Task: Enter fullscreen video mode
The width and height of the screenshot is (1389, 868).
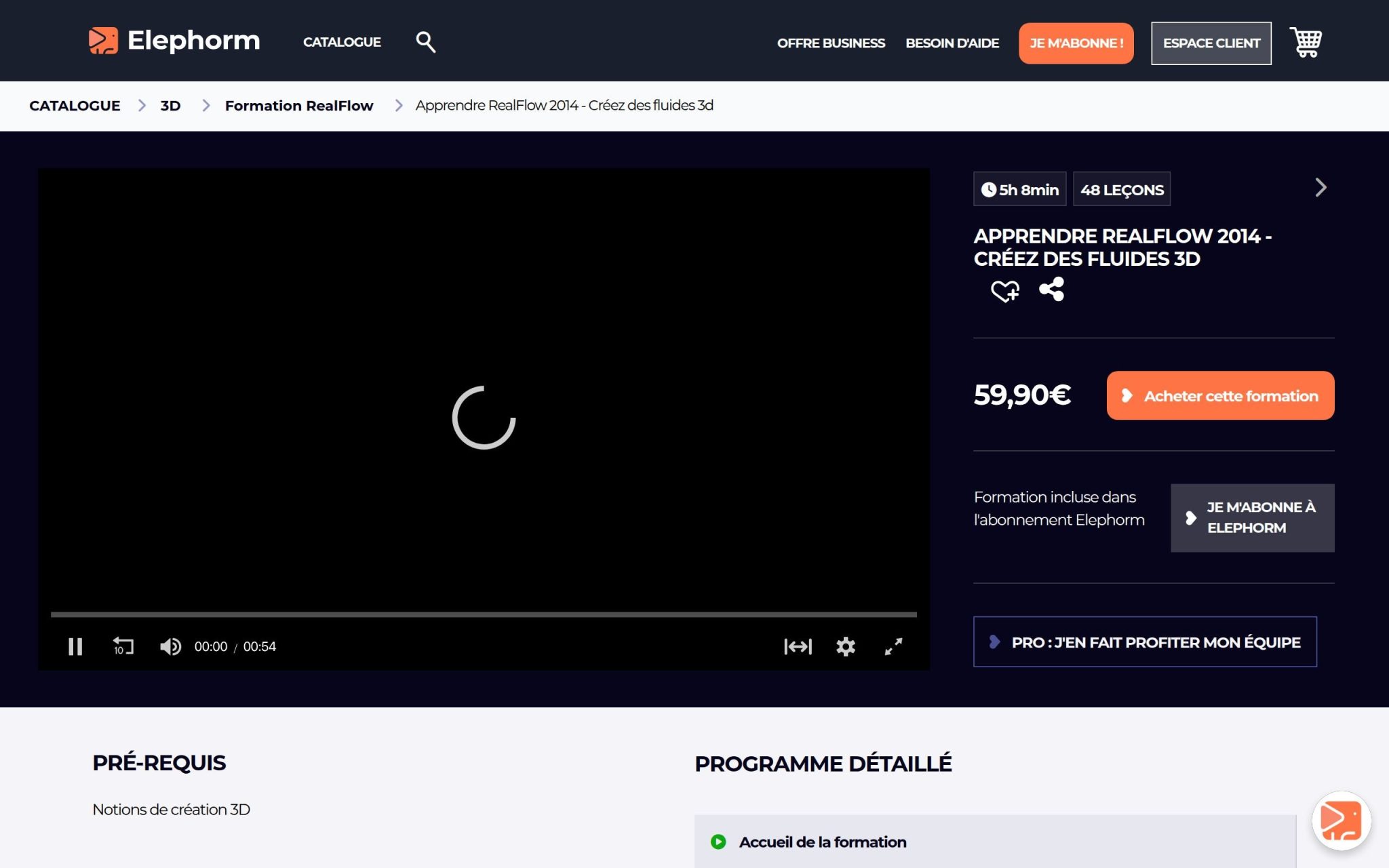Action: point(893,646)
